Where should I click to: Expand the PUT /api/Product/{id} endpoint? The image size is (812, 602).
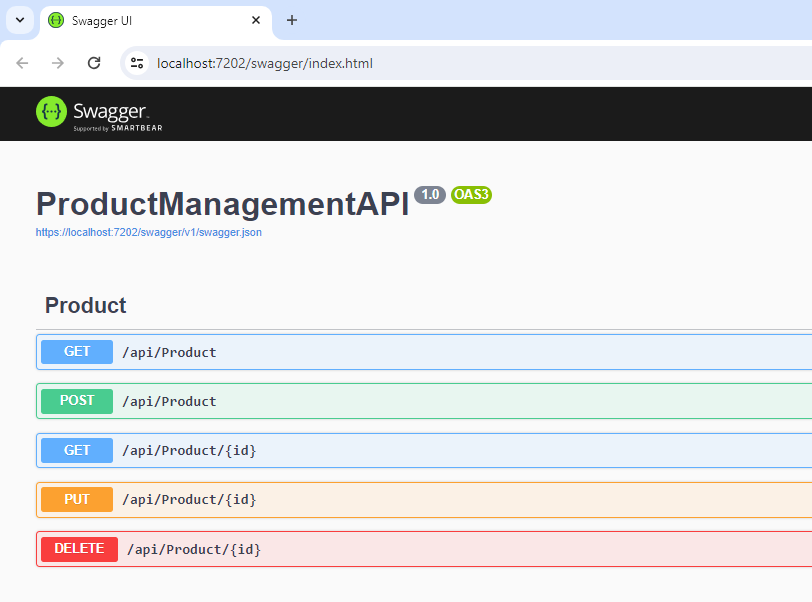click(x=424, y=500)
